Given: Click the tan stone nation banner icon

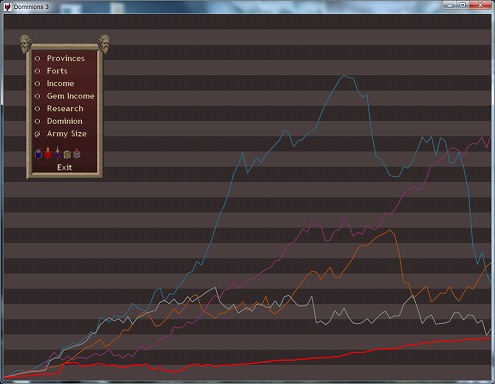Looking at the screenshot, I should point(67,154).
